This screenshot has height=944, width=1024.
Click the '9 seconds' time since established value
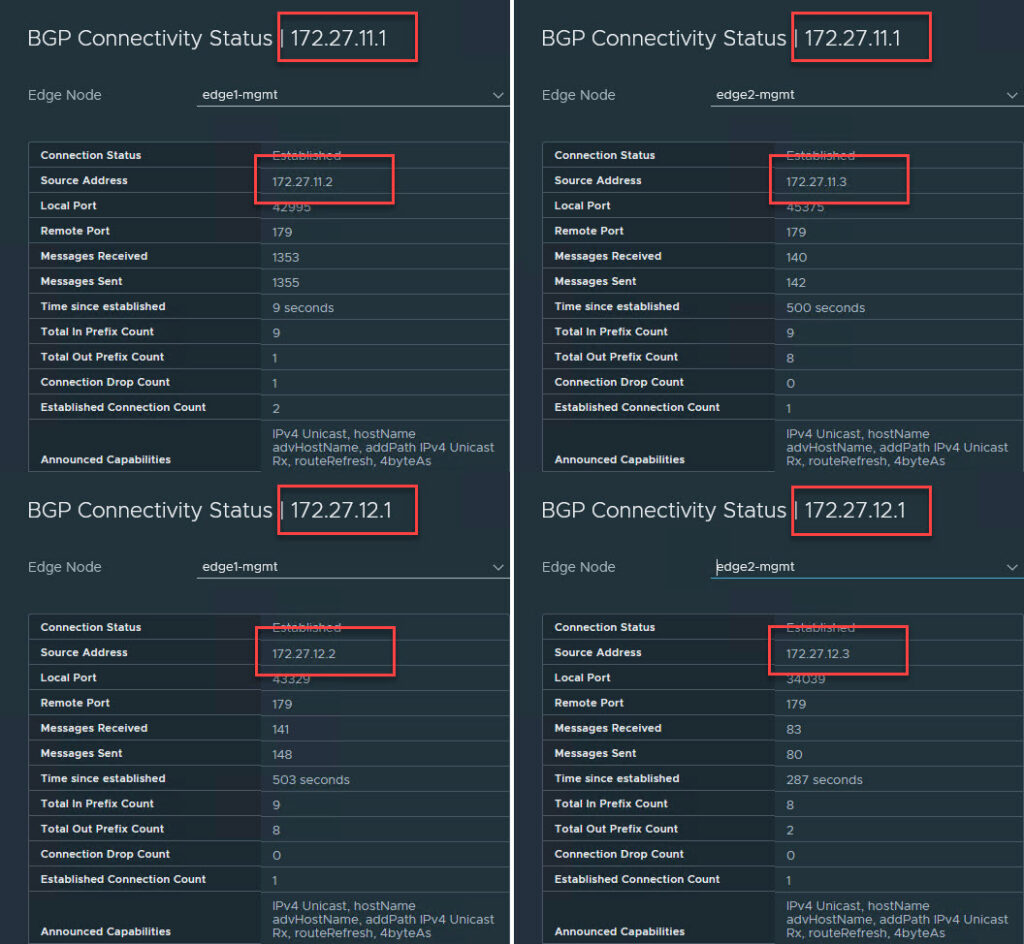click(303, 308)
